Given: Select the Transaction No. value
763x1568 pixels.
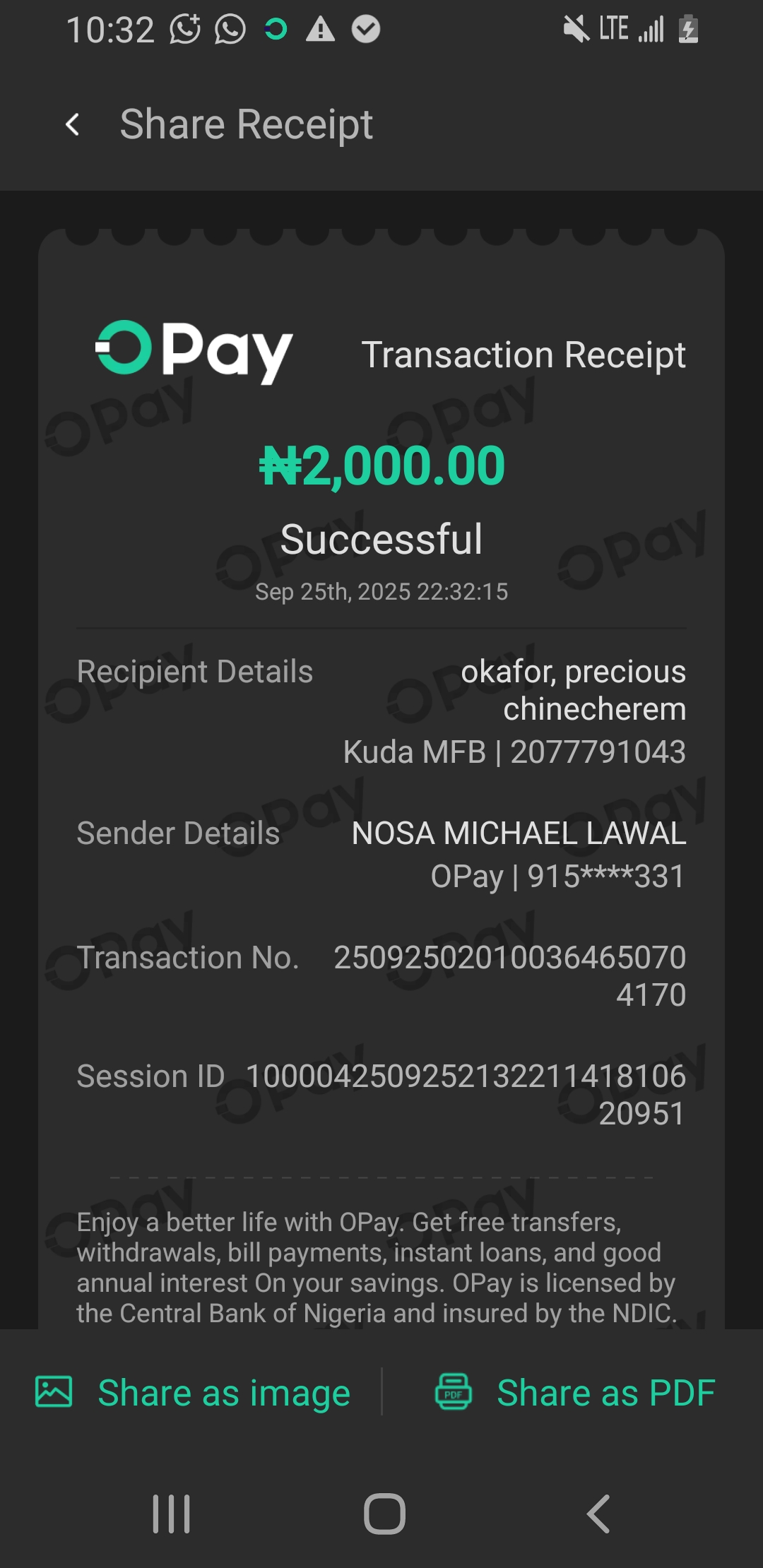Looking at the screenshot, I should [x=509, y=975].
